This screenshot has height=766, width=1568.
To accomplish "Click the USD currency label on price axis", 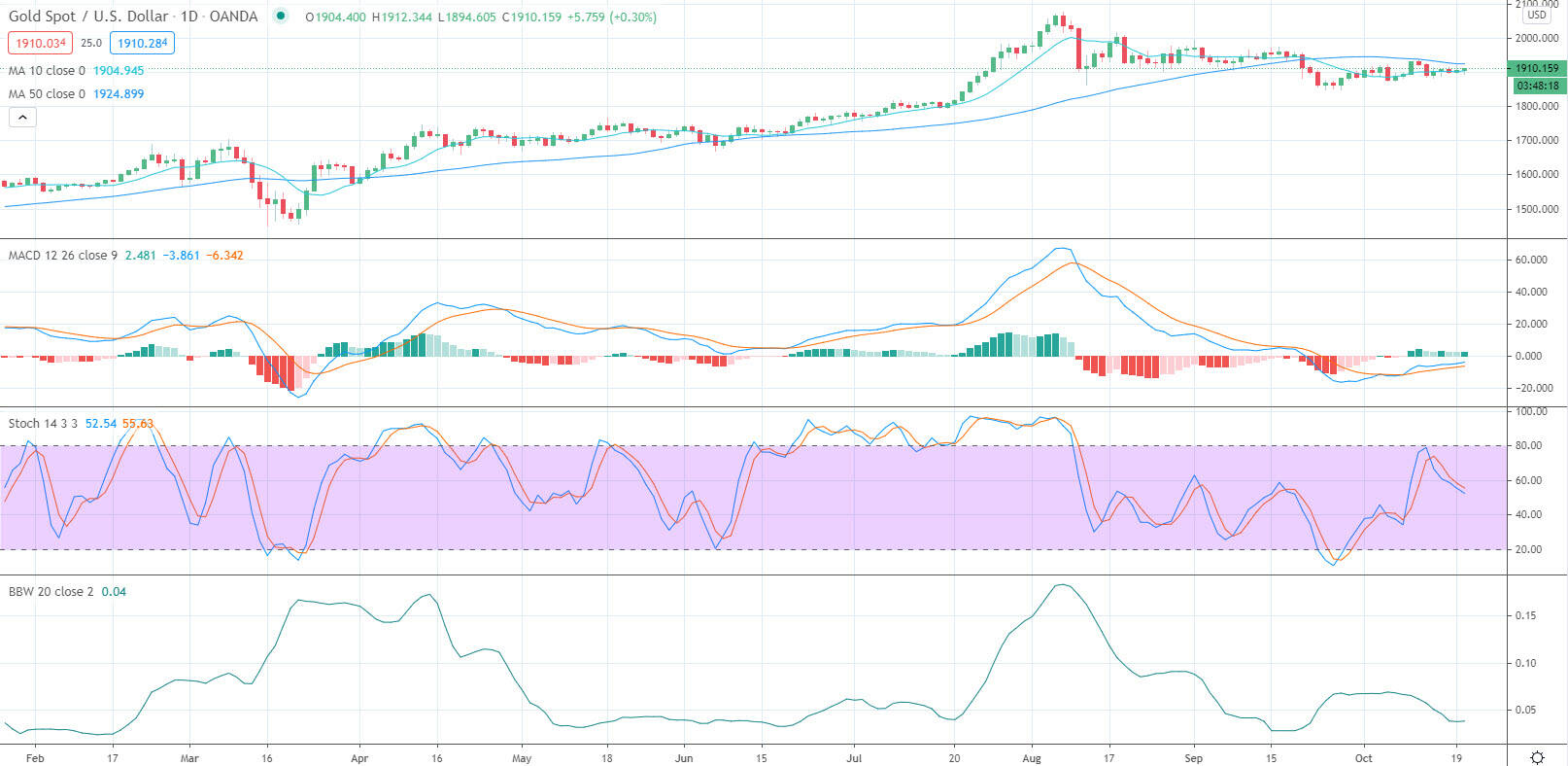I will 1537,16.
